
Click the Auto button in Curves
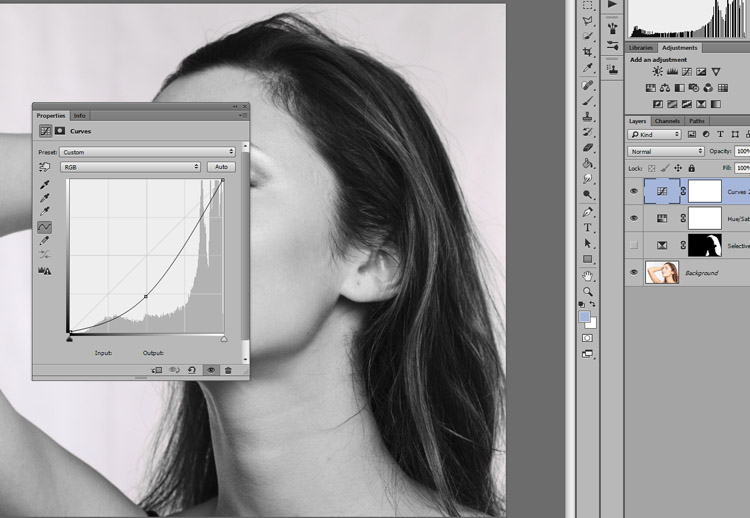coord(221,167)
